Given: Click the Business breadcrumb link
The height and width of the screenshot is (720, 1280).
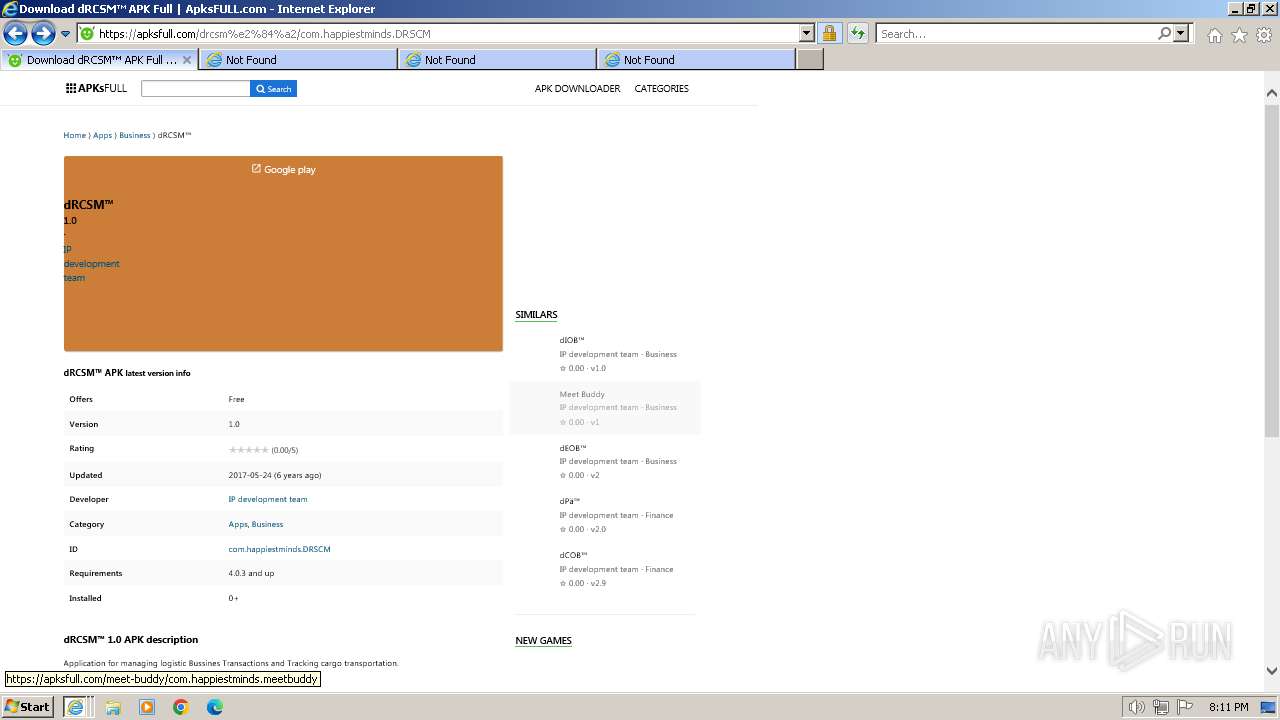Looking at the screenshot, I should point(134,135).
